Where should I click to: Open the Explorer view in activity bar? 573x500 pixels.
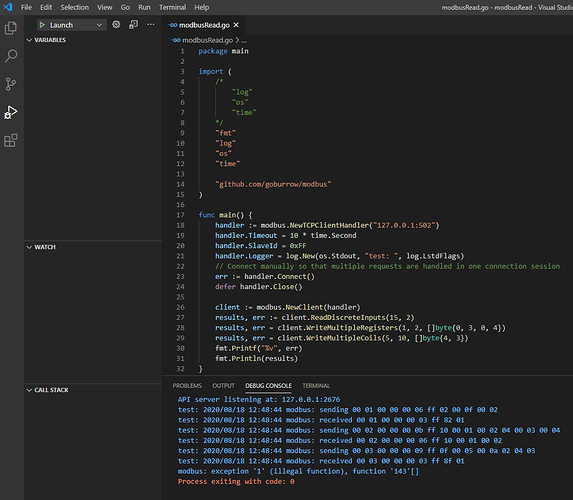click(11, 28)
